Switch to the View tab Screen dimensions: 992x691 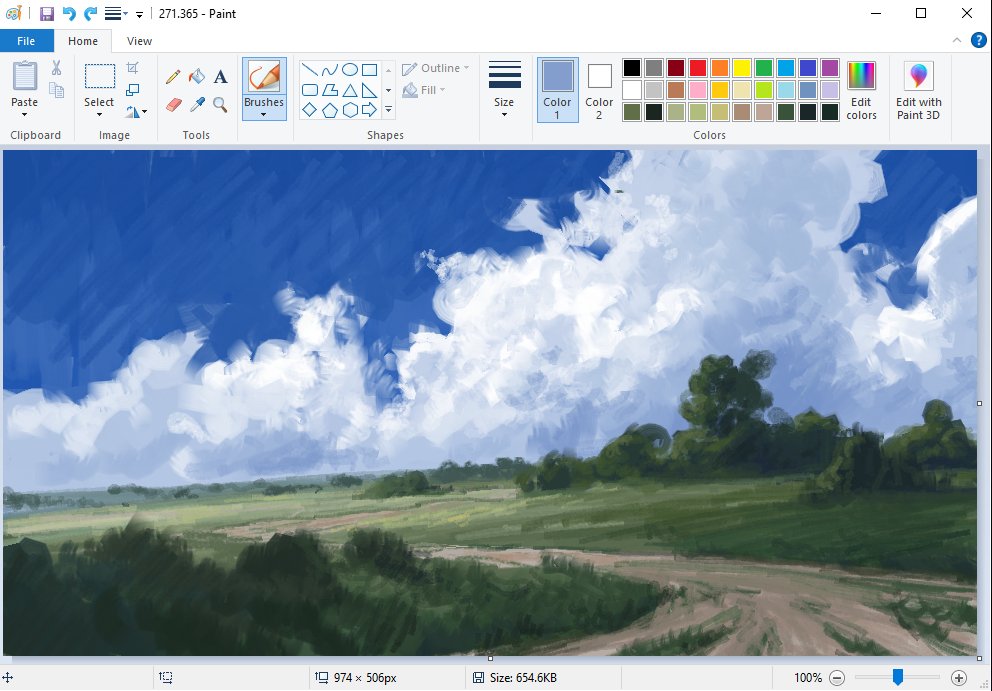coord(139,41)
